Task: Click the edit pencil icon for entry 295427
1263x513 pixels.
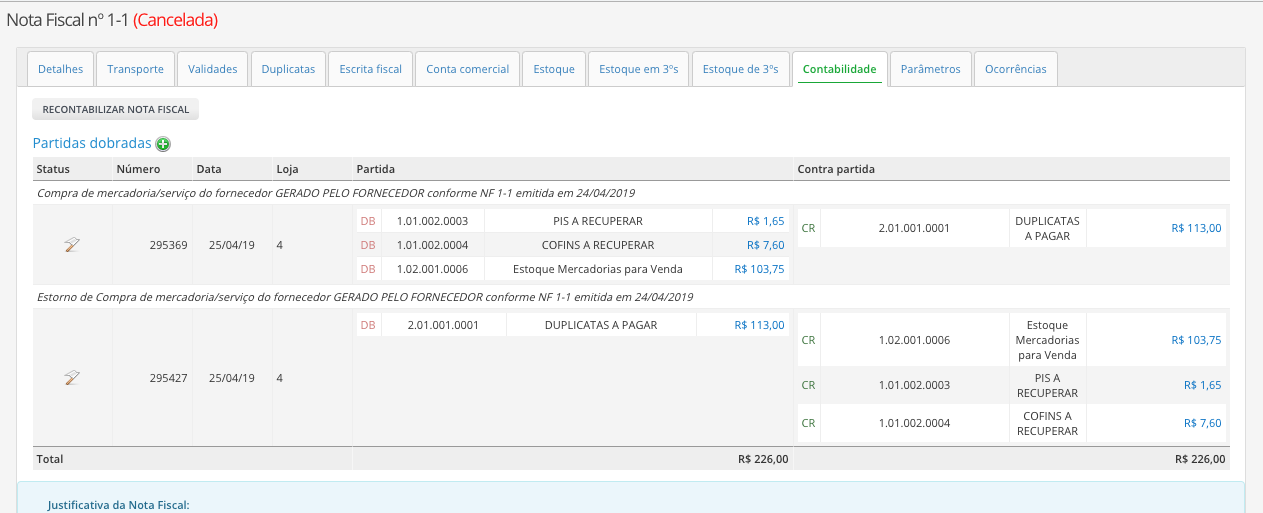Action: [x=72, y=378]
